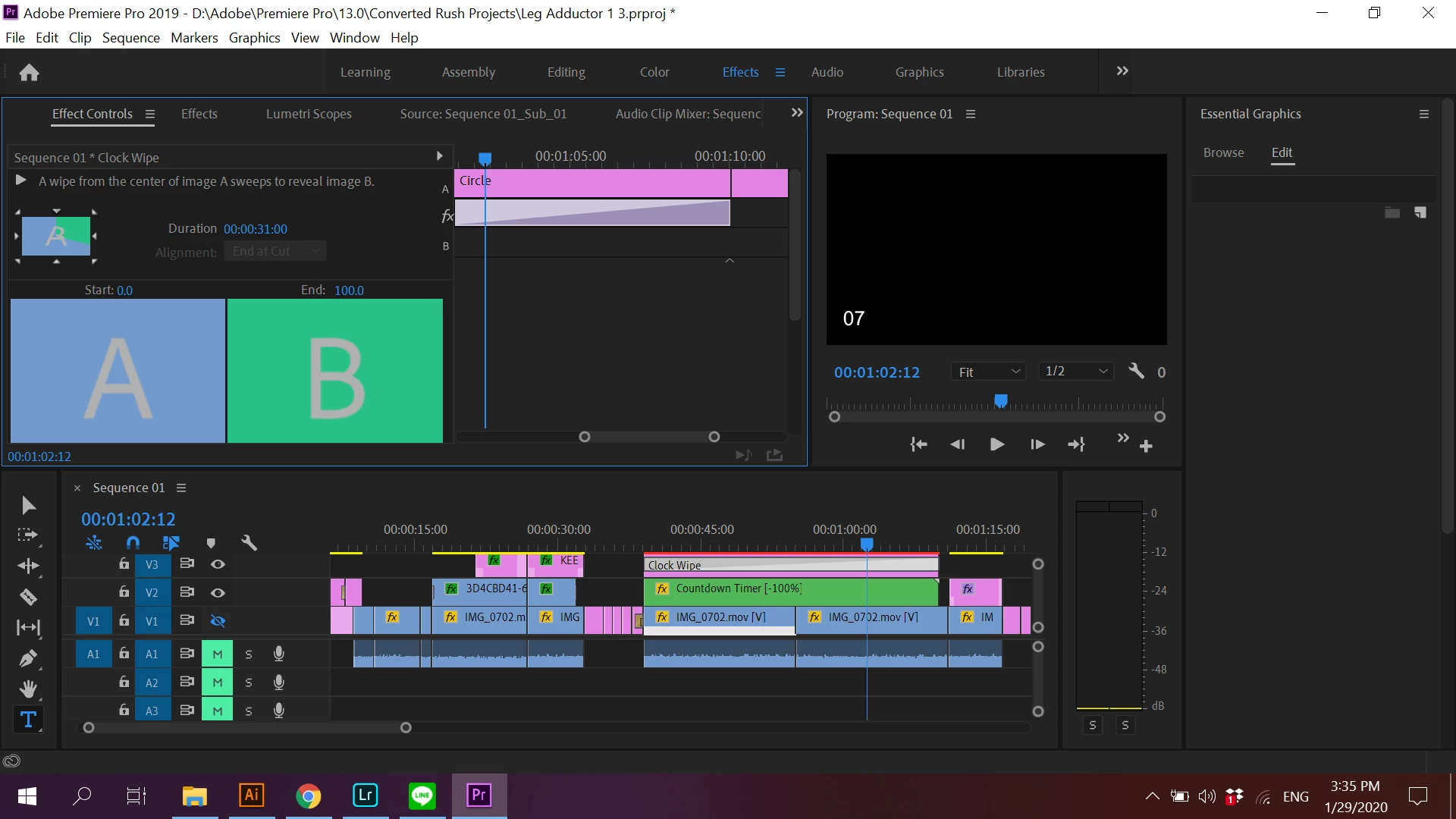Select the Slip tool
This screenshot has width=1456, height=819.
pyautogui.click(x=28, y=627)
